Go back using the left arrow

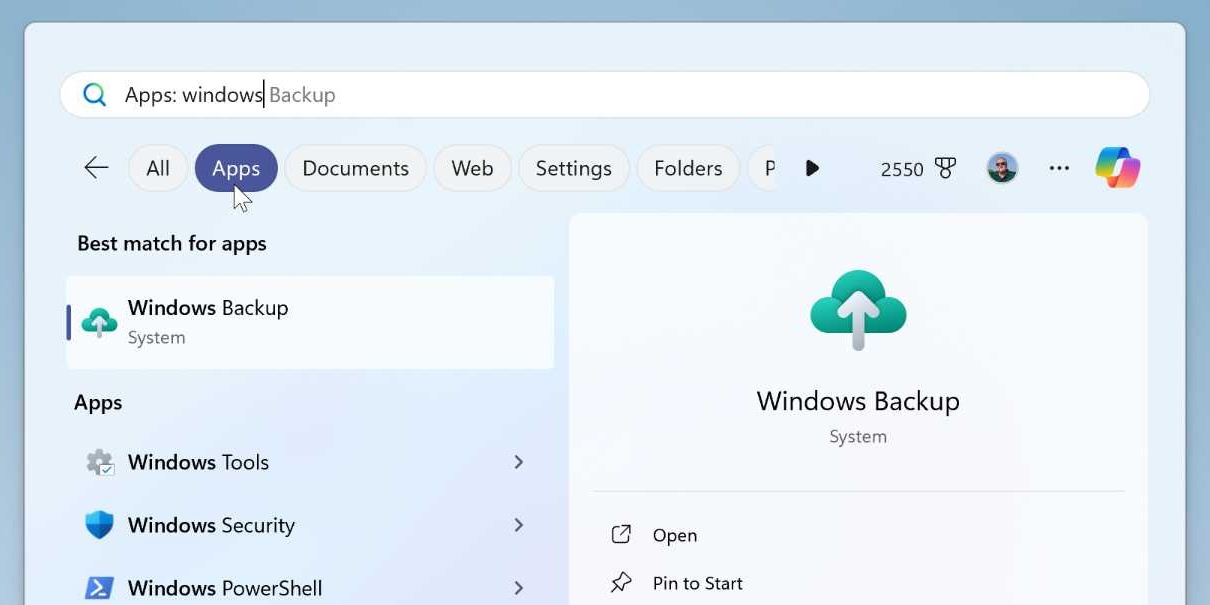[x=96, y=168]
